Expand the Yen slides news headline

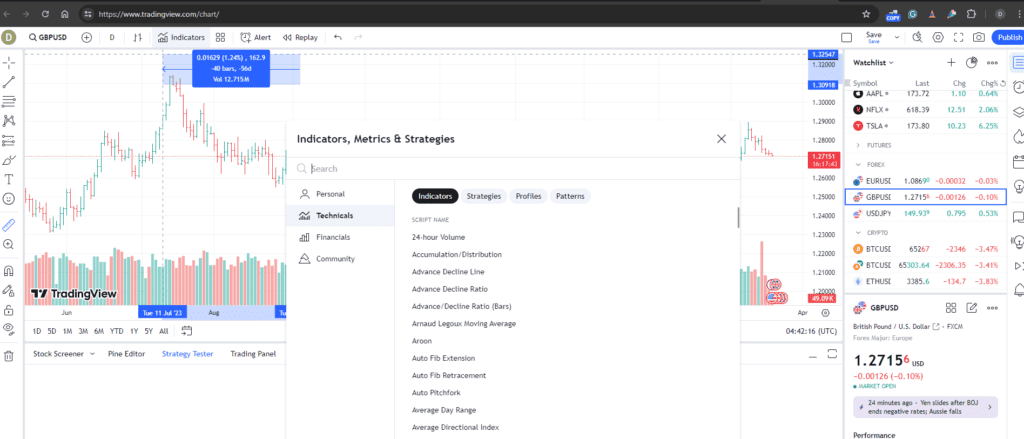point(925,406)
